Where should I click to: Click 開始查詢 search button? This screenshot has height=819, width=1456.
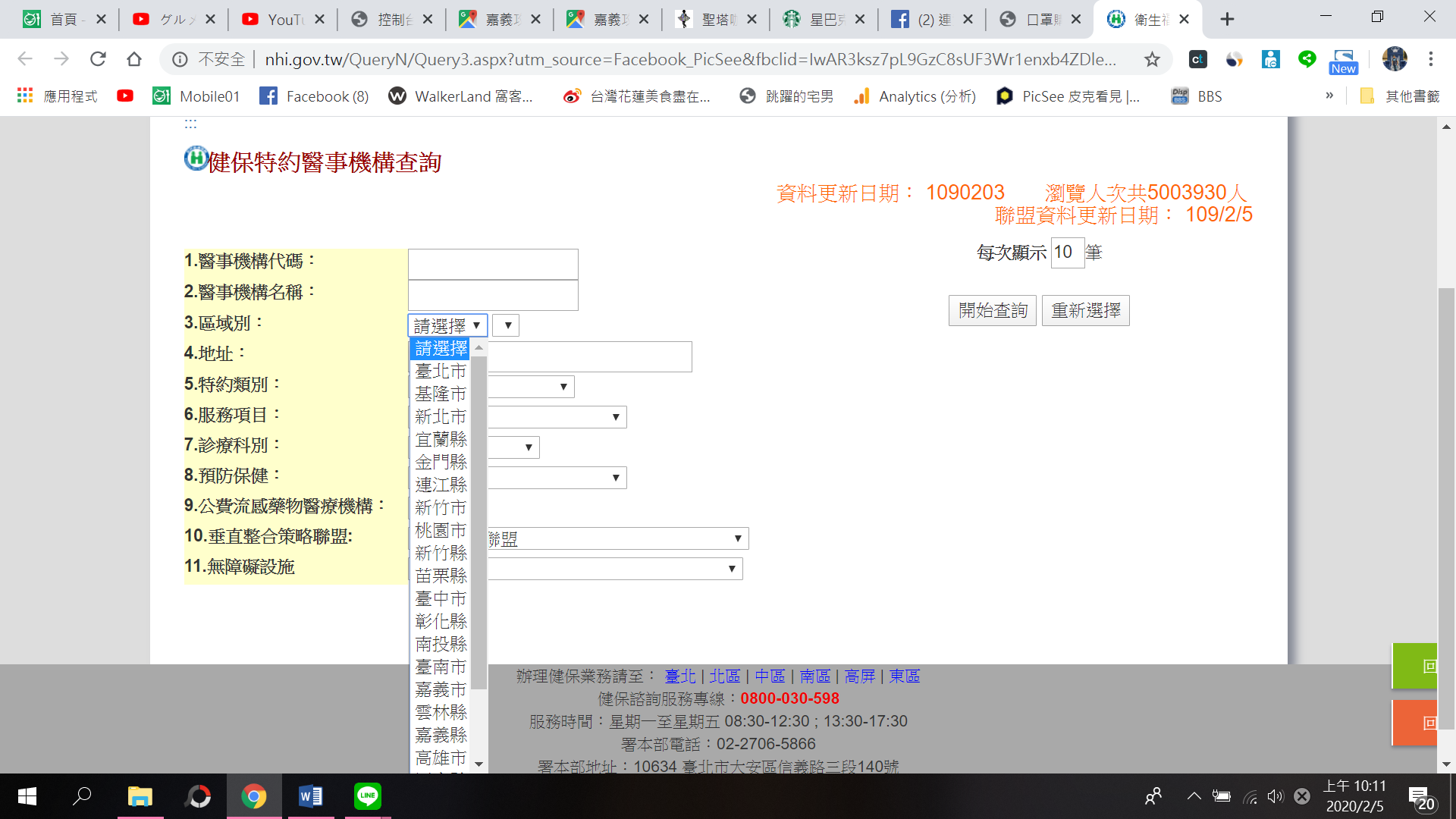[993, 310]
